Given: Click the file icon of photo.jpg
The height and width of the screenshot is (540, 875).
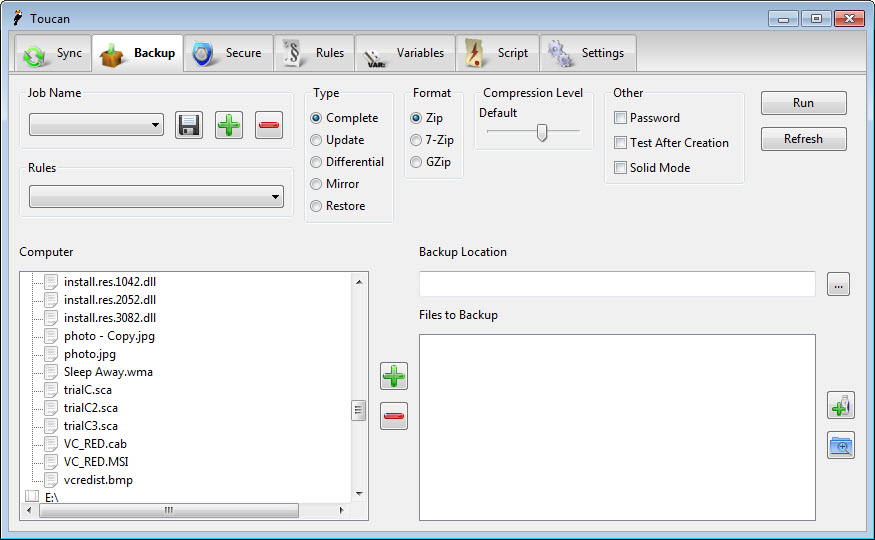Looking at the screenshot, I should [x=51, y=354].
